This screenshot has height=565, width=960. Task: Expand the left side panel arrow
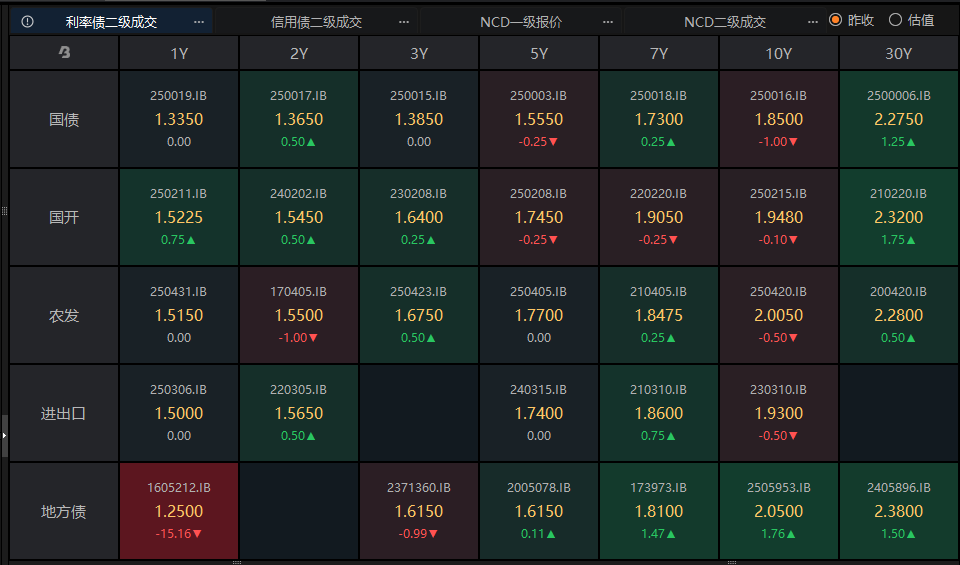click(4, 436)
